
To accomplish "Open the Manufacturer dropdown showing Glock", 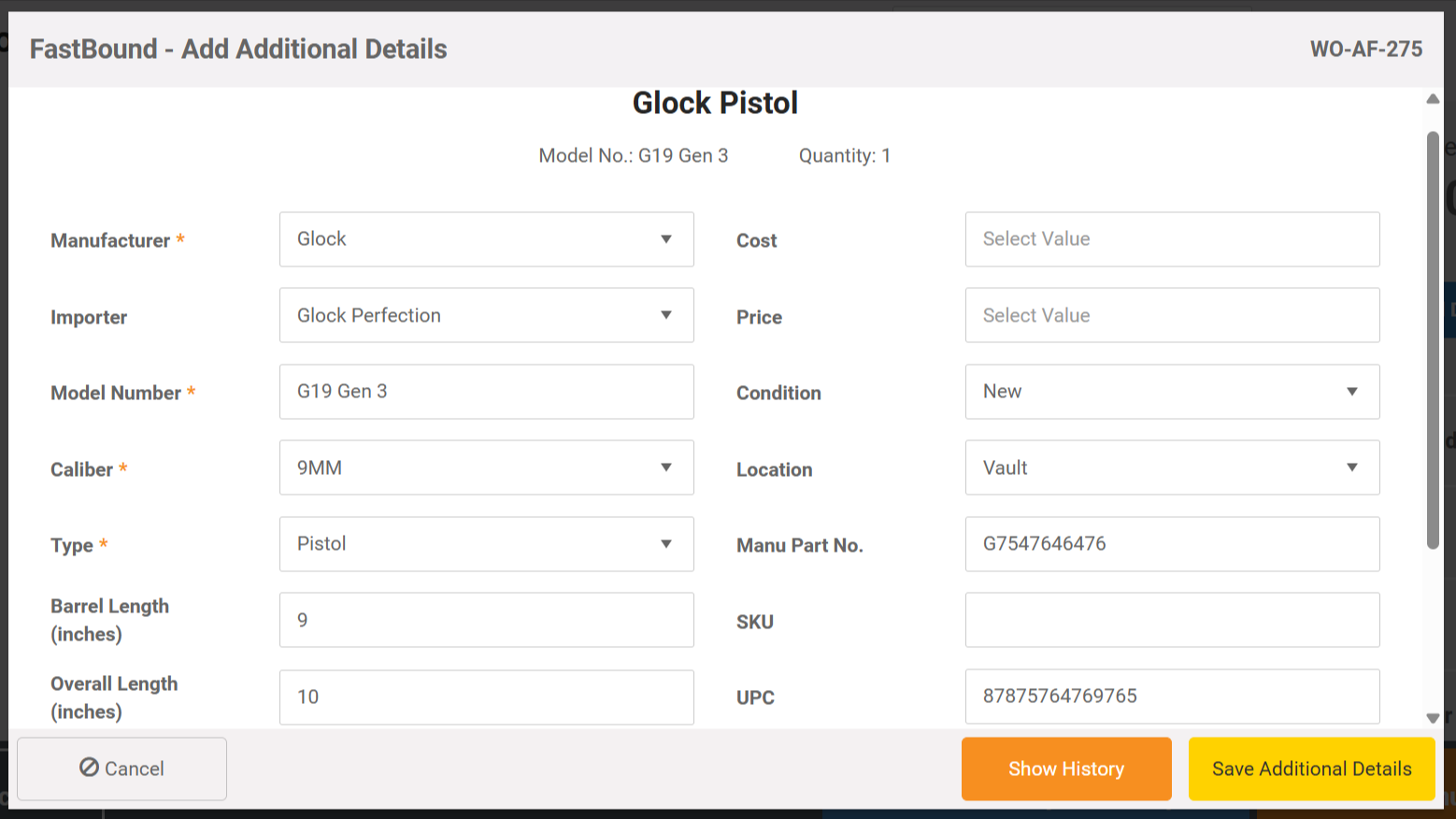I will tap(486, 239).
